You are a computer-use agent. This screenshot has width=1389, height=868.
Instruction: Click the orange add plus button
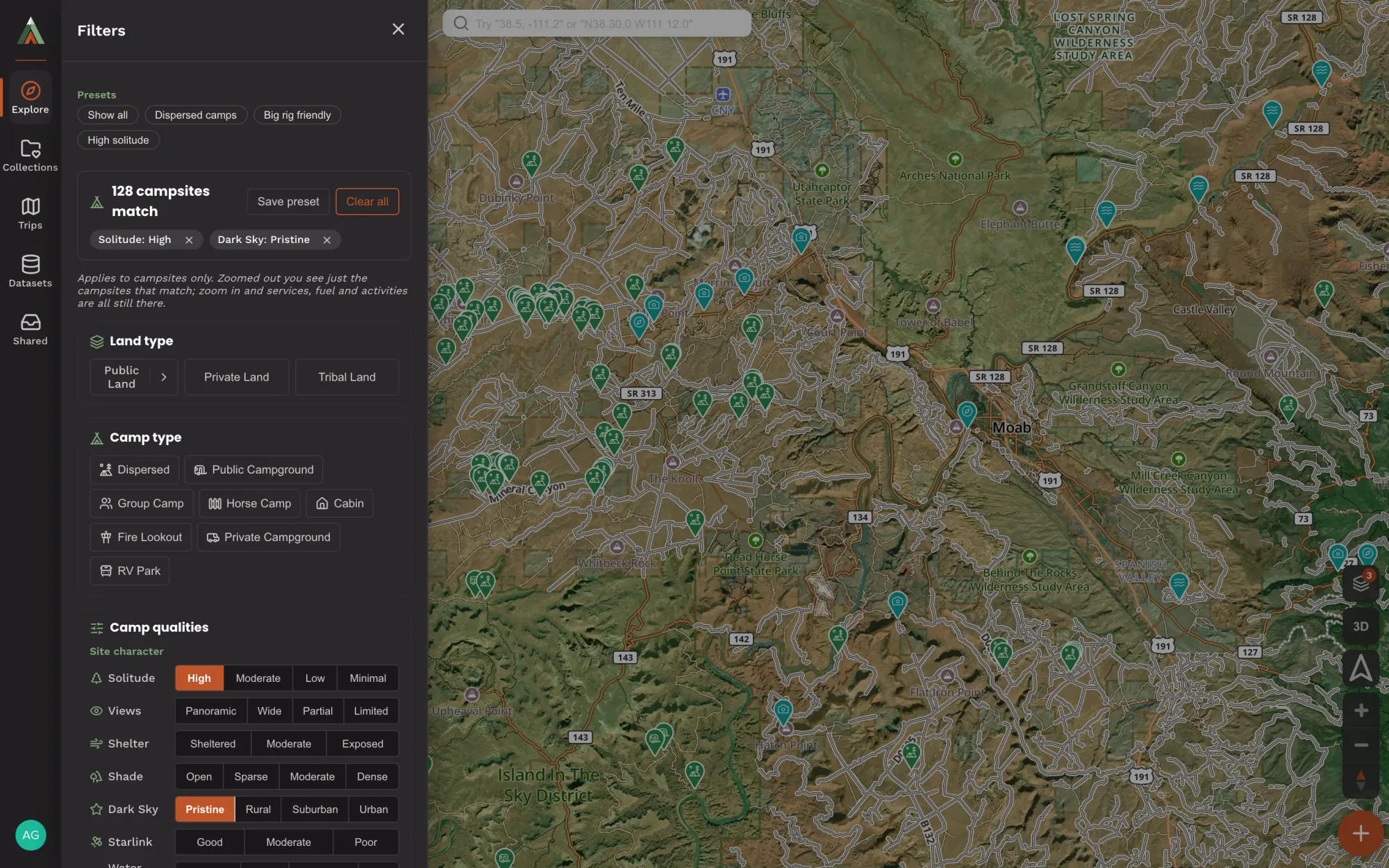pos(1361,833)
